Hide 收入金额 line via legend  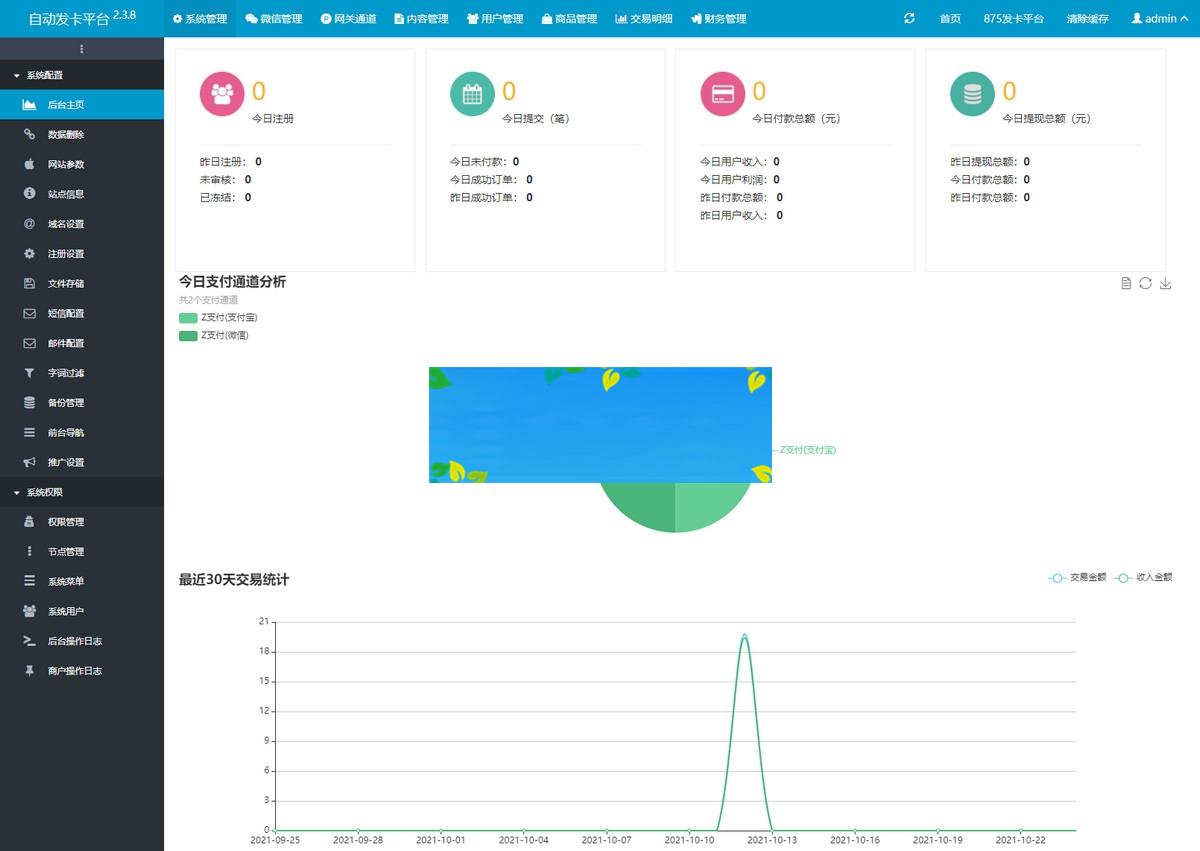pos(1144,577)
